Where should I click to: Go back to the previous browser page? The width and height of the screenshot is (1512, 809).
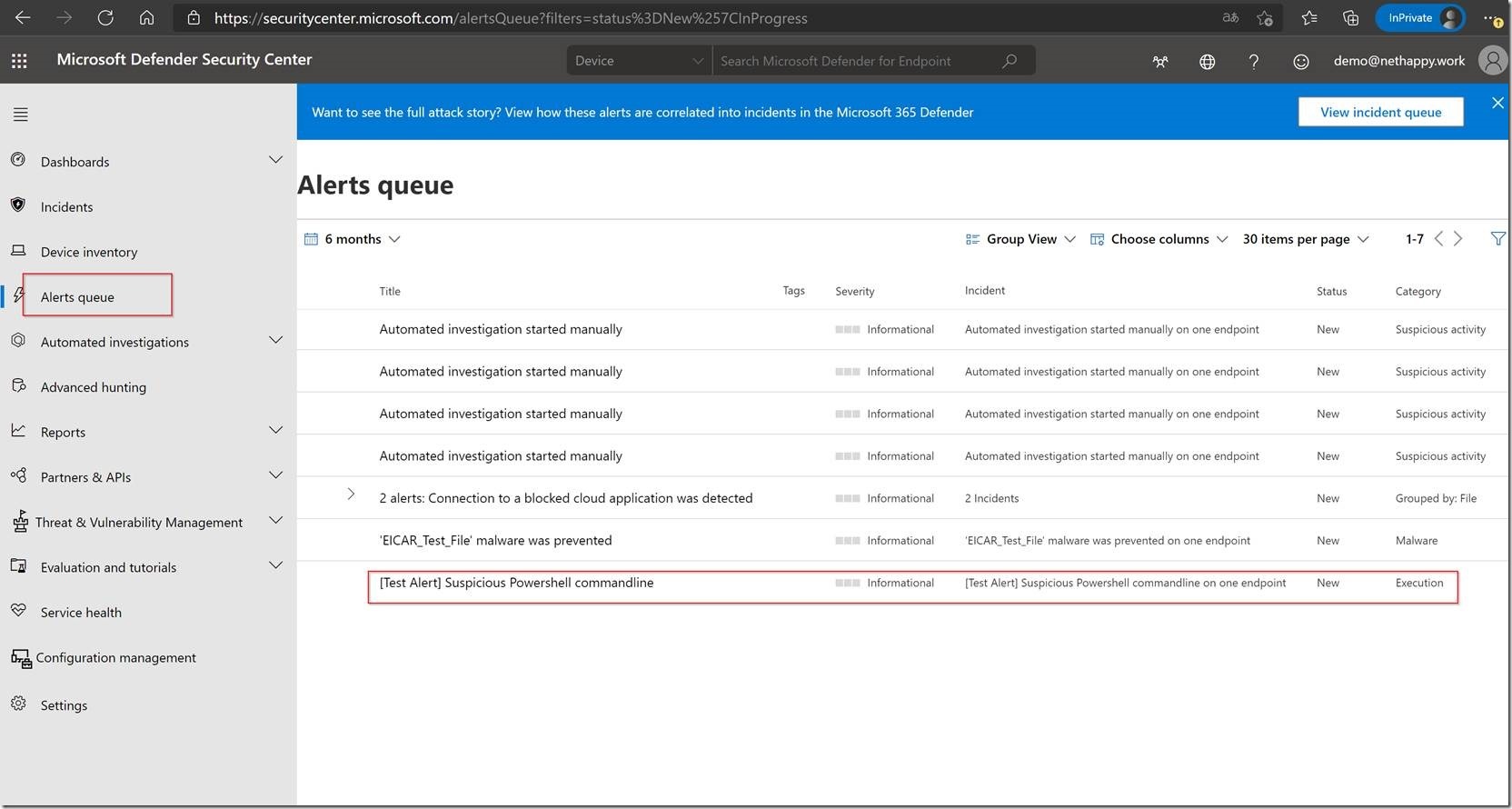click(24, 17)
